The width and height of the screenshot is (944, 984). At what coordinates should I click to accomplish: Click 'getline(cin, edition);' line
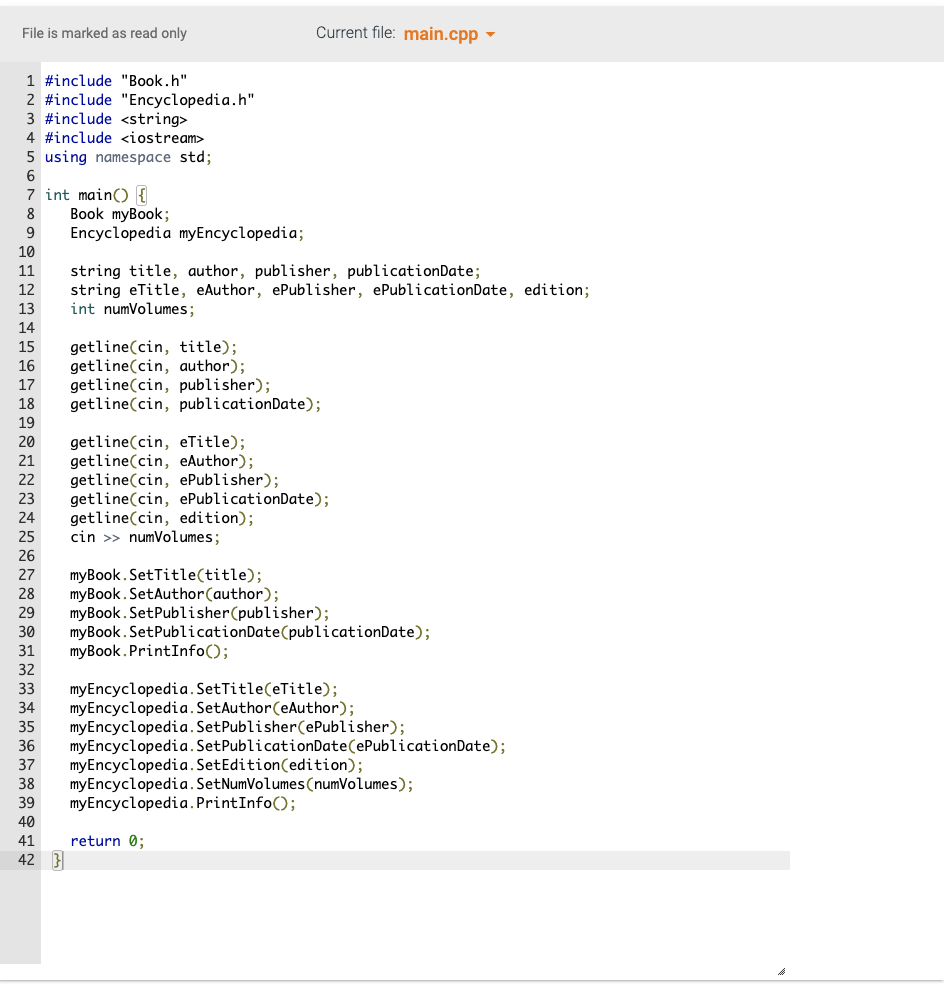(162, 518)
